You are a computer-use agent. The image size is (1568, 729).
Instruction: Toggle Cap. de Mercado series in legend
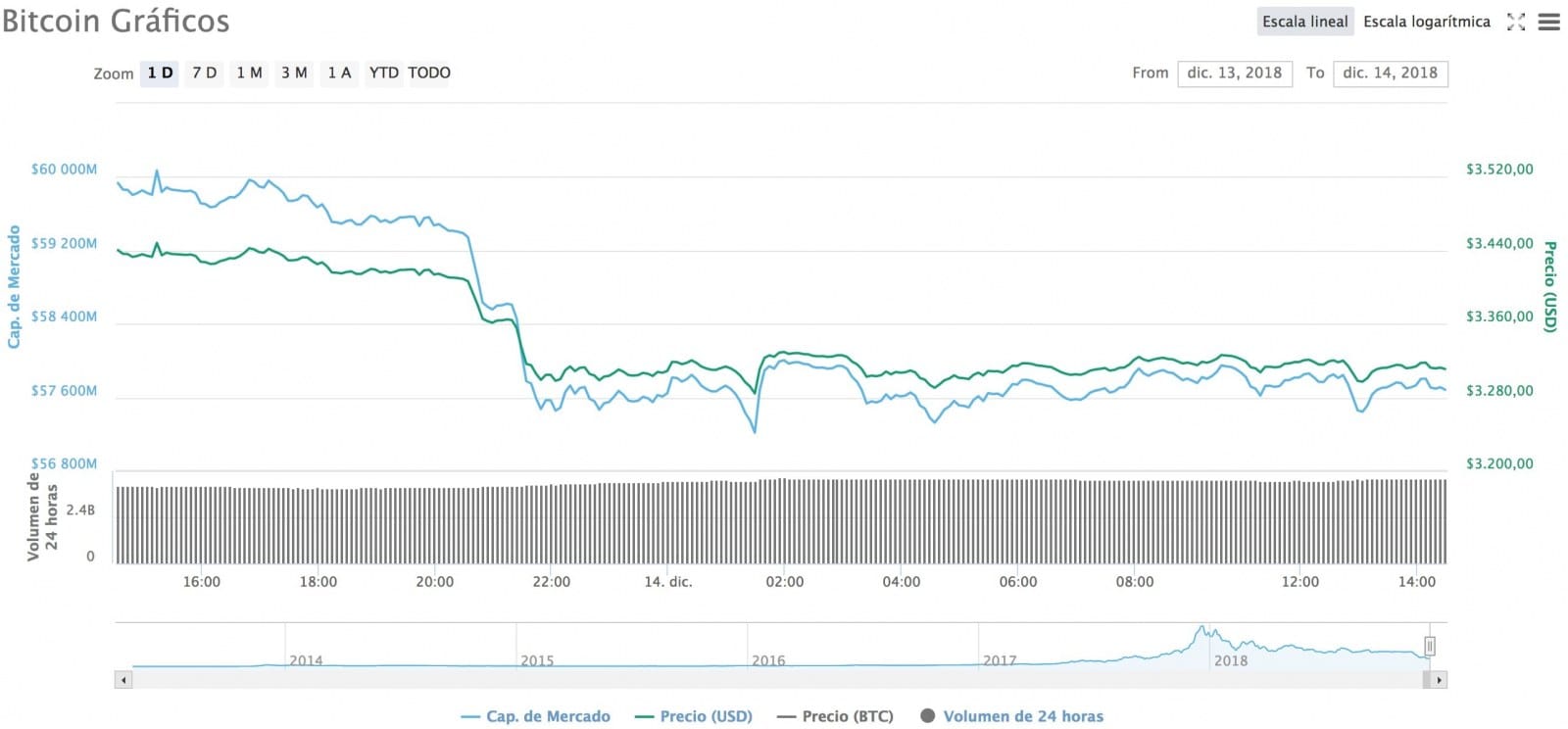coord(535,716)
